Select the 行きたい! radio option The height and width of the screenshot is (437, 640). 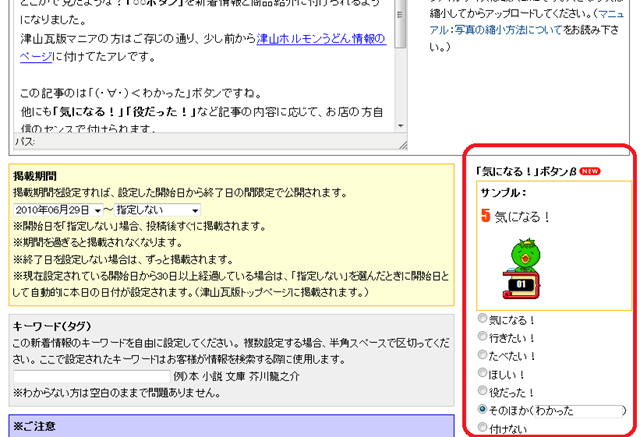click(485, 338)
